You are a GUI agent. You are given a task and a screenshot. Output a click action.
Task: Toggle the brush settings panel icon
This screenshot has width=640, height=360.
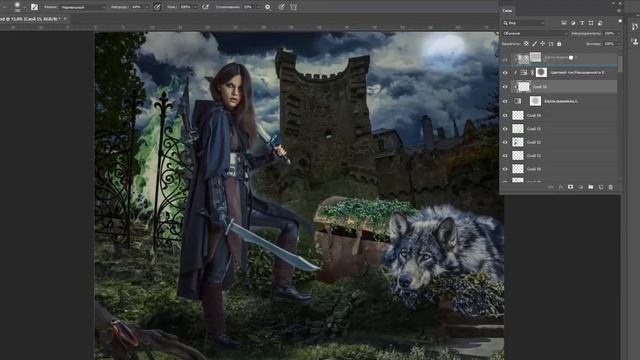(34, 7)
